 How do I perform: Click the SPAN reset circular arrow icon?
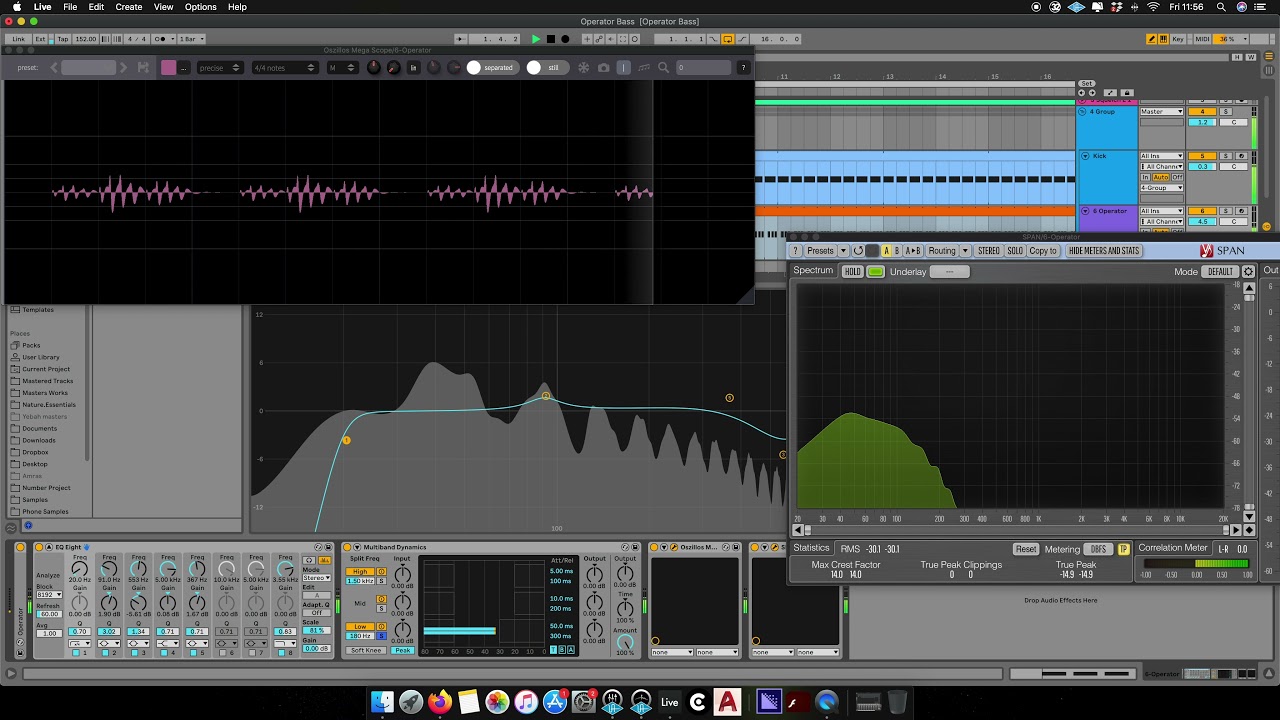(857, 251)
